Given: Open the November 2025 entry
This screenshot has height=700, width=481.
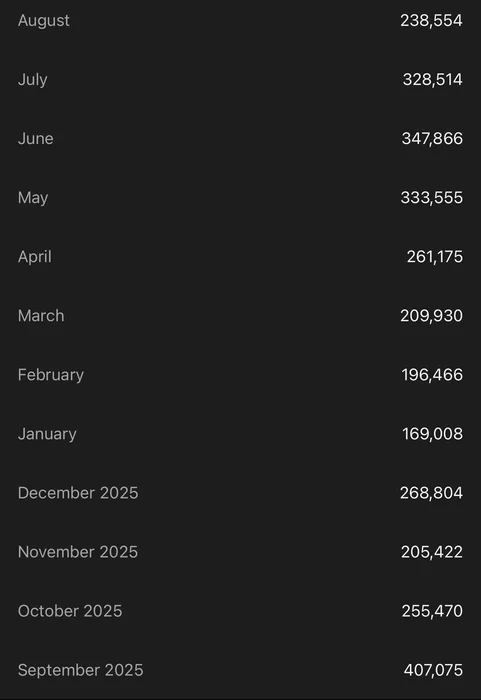Looking at the screenshot, I should coord(240,552).
